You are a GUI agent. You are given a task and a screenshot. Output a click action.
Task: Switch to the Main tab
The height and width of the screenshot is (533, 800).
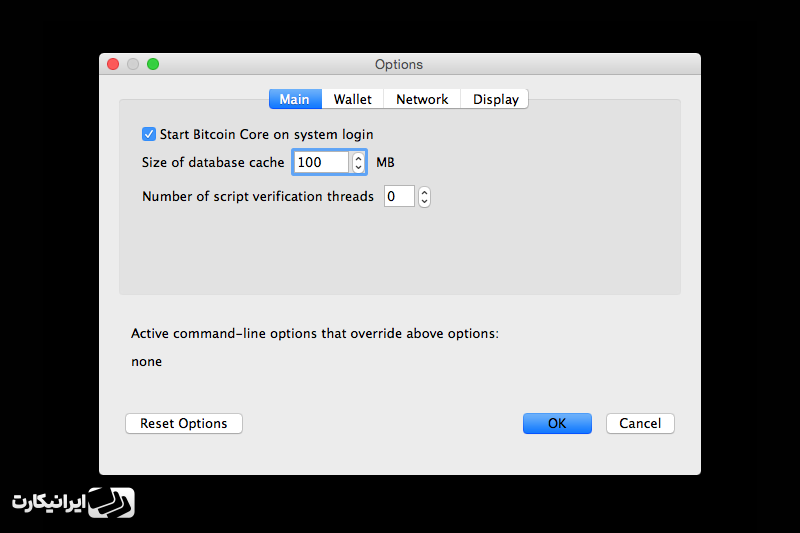point(295,99)
